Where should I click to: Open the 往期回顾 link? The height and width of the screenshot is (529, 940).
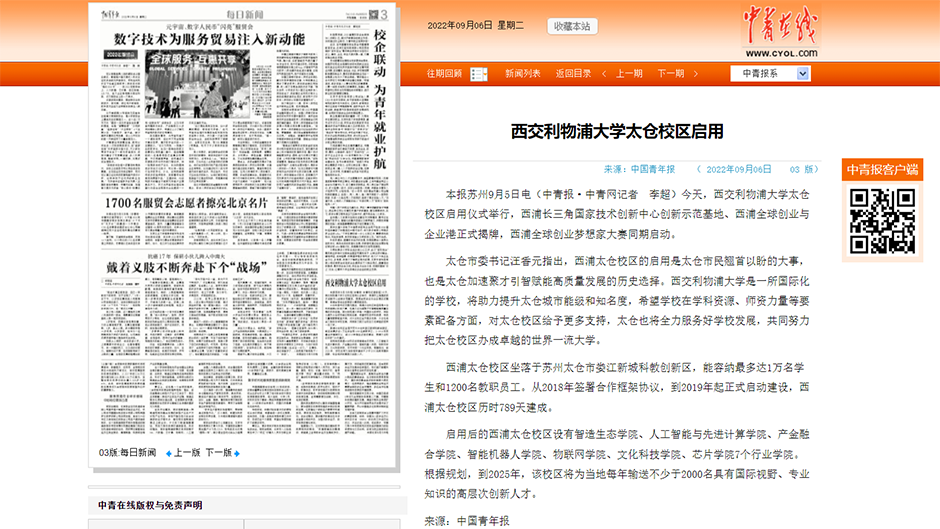(x=444, y=74)
